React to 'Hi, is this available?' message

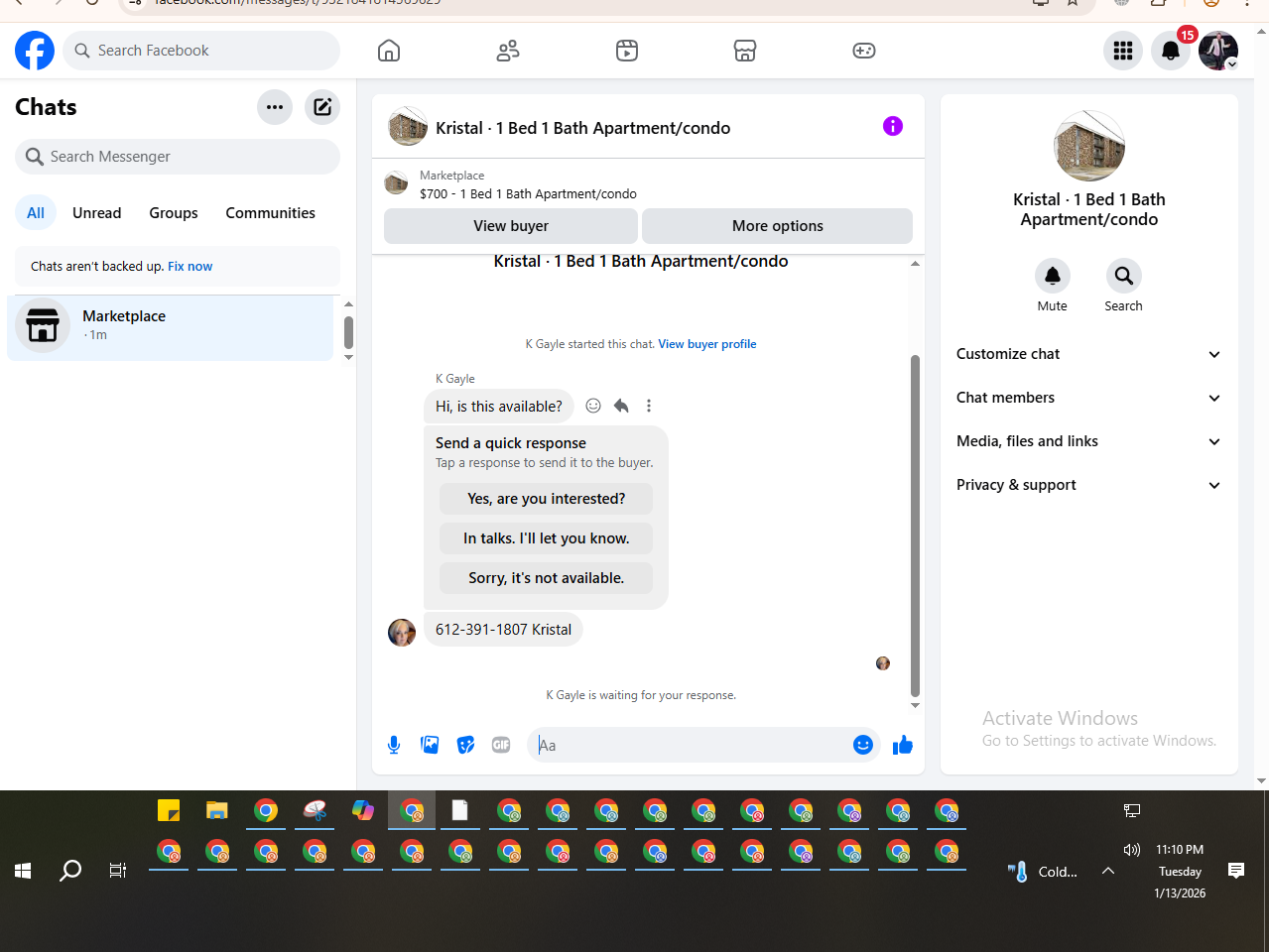coord(593,406)
